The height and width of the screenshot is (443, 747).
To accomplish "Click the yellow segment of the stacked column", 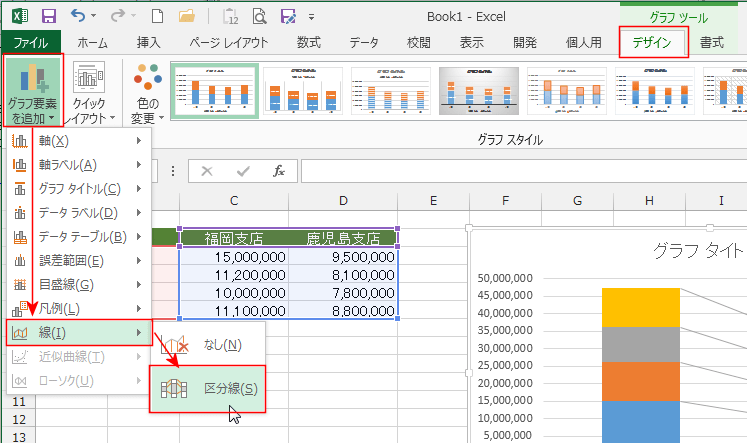I will 640,307.
